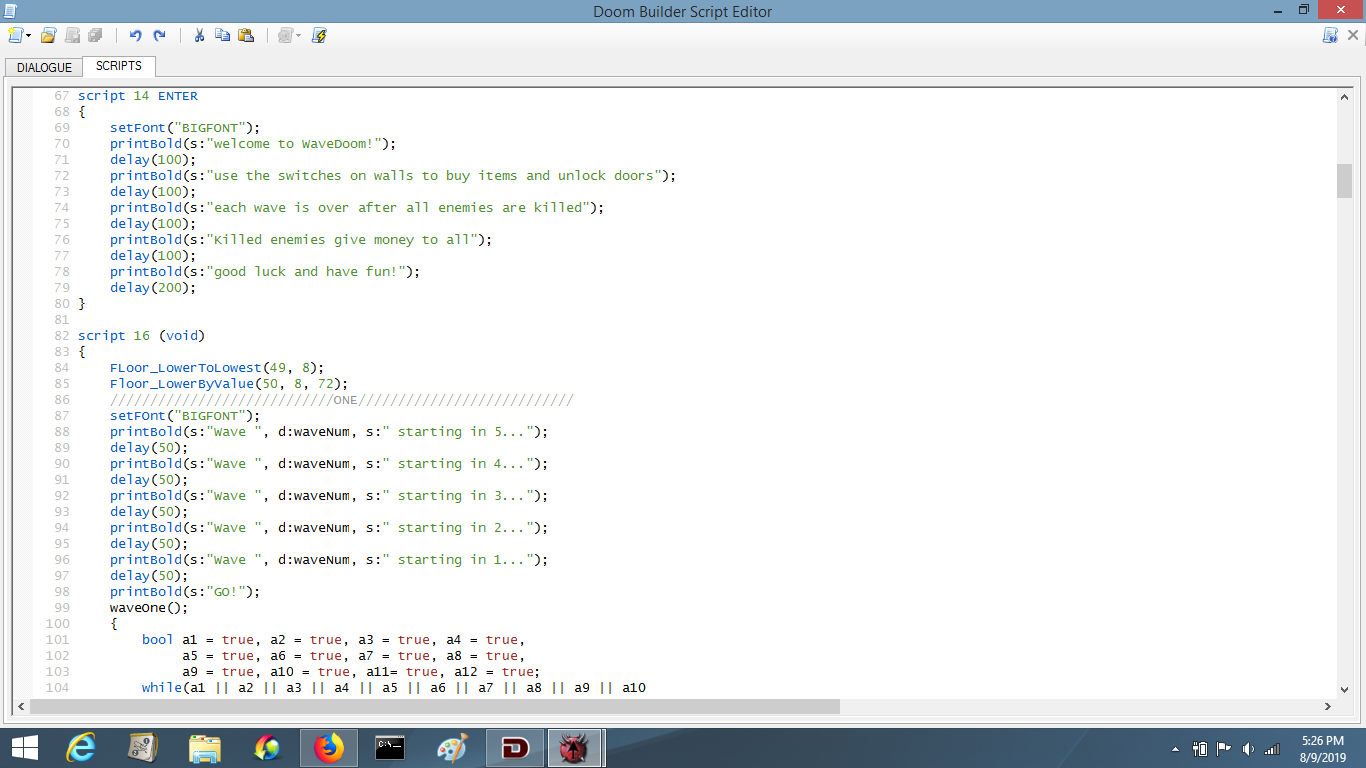Open the Command Prompt taskbar icon
Viewport: 1366px width, 768px height.
pyautogui.click(x=390, y=748)
